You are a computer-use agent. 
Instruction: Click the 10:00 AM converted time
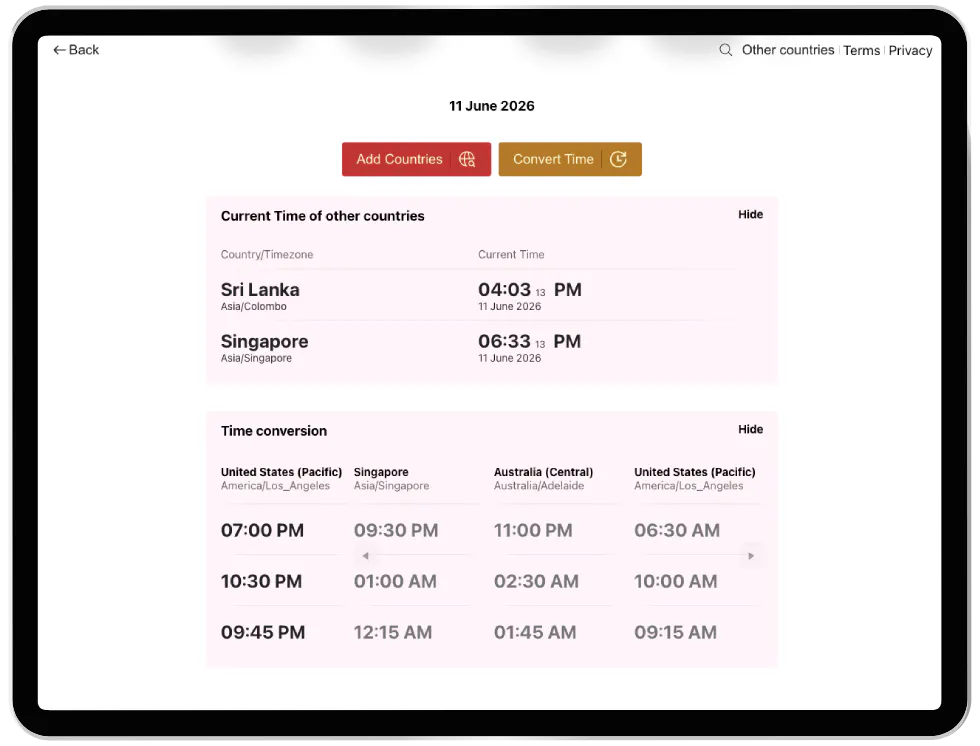pyautogui.click(x=676, y=582)
